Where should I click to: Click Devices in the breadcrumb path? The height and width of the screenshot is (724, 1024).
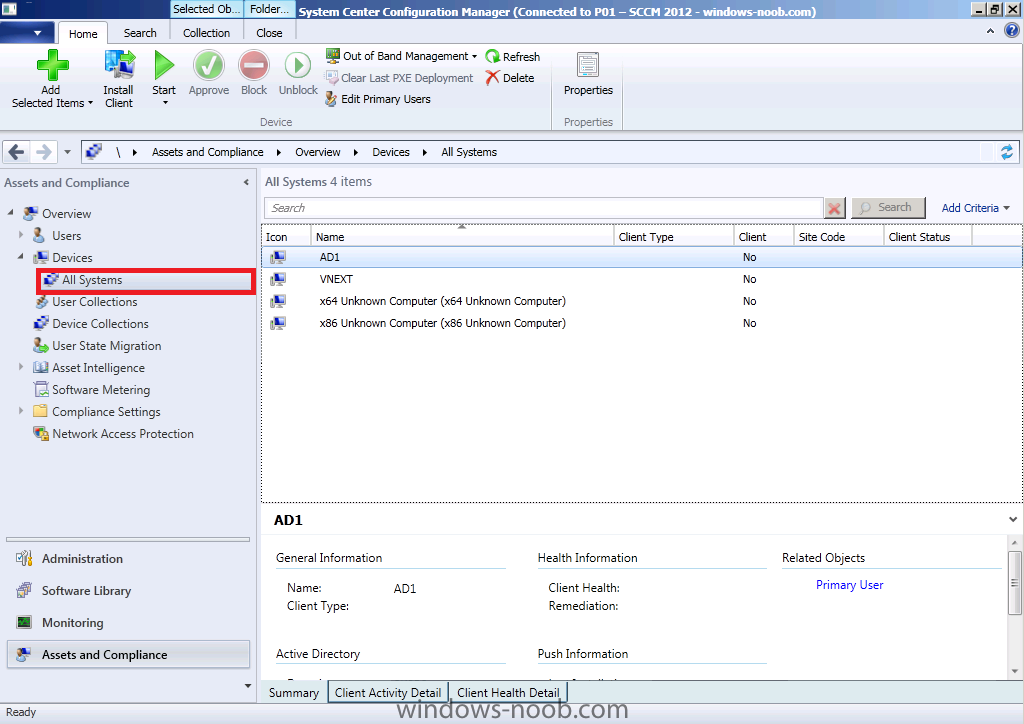[391, 152]
